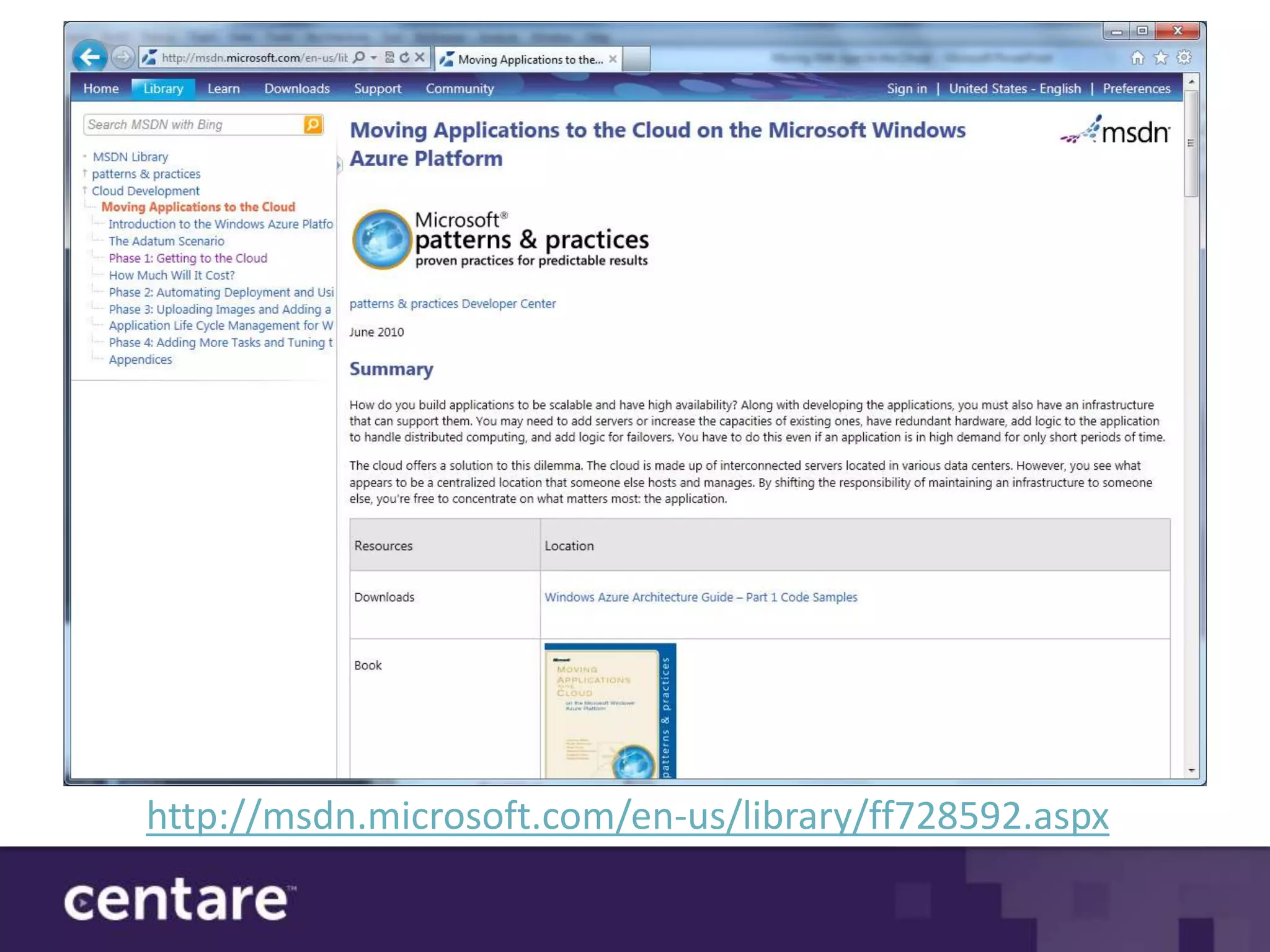Click the browser Home icon

1137,58
